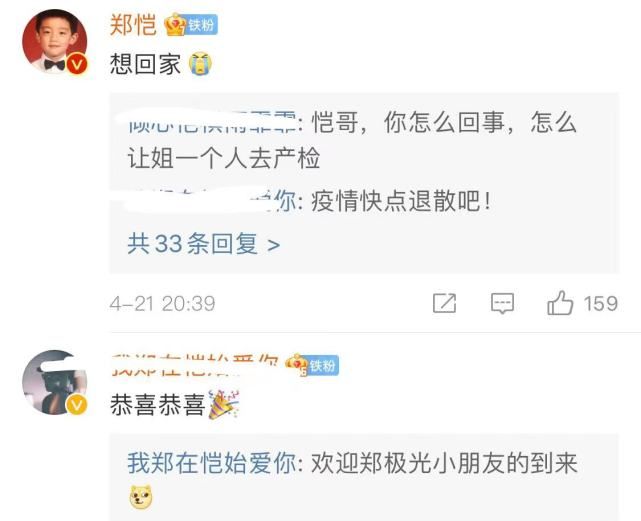
Task: Open the reply comment bubble icon
Action: 502,303
